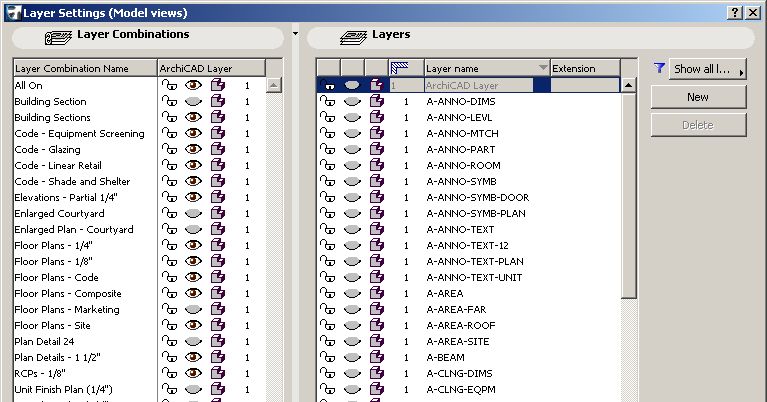This screenshot has height=402, width=767.
Task: Expand panel options arrow beside Layer Combinations
Action: tap(295, 34)
